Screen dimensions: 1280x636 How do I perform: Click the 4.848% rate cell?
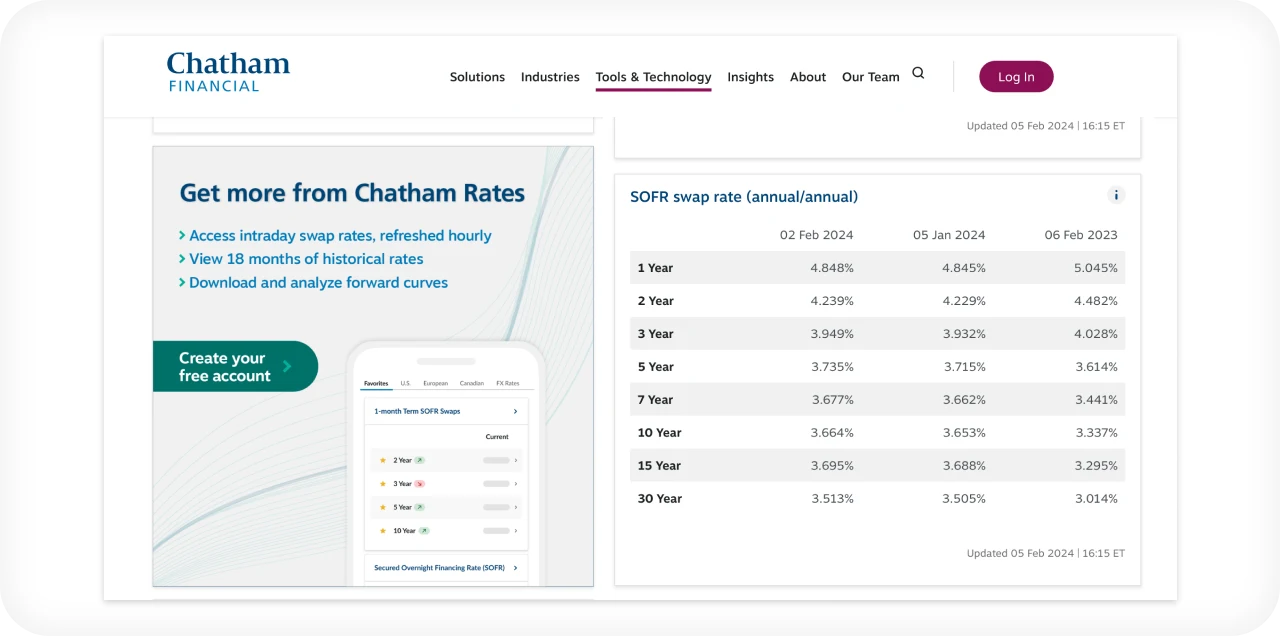pos(832,268)
